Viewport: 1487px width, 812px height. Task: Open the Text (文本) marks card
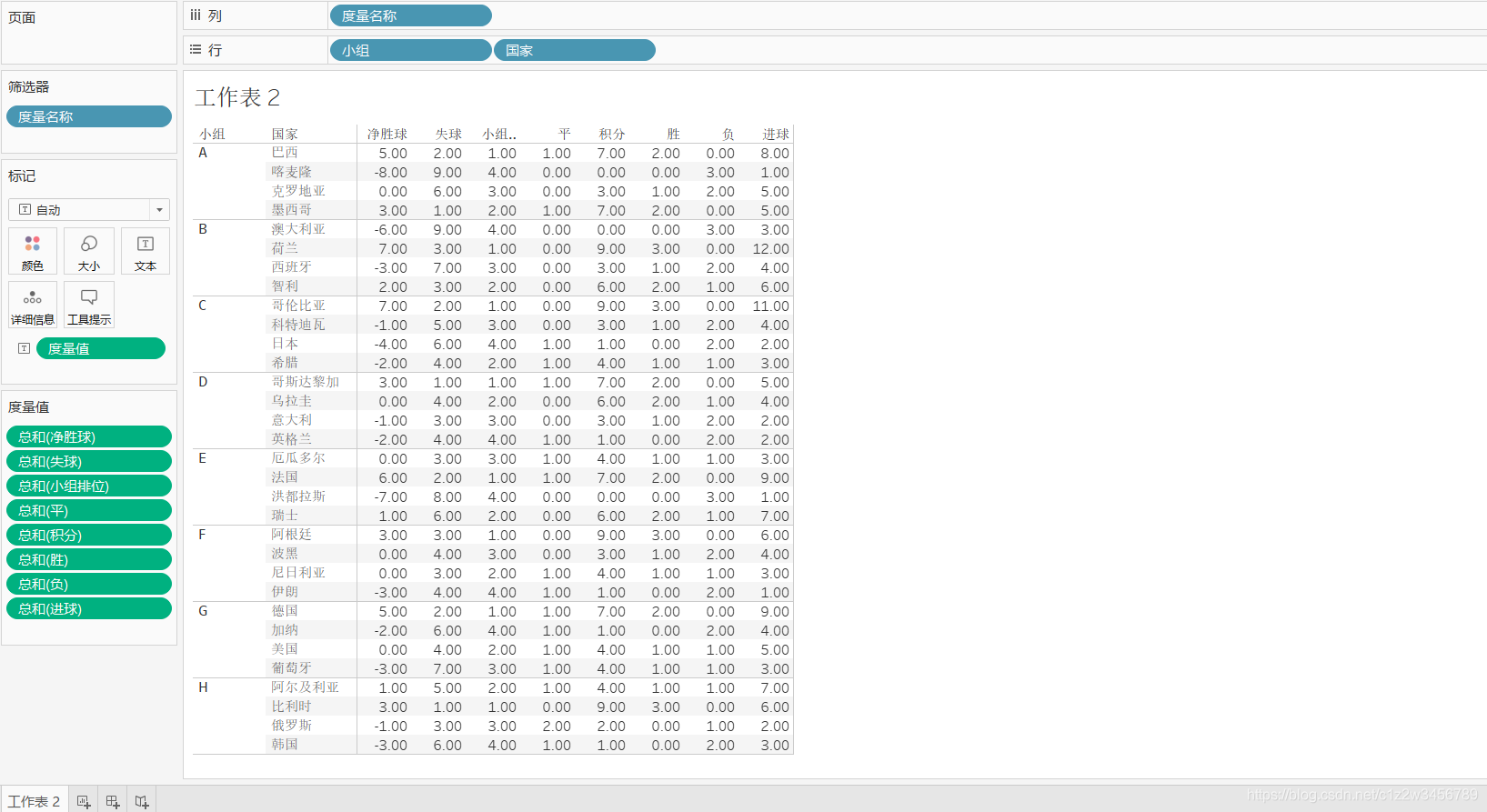tap(146, 251)
